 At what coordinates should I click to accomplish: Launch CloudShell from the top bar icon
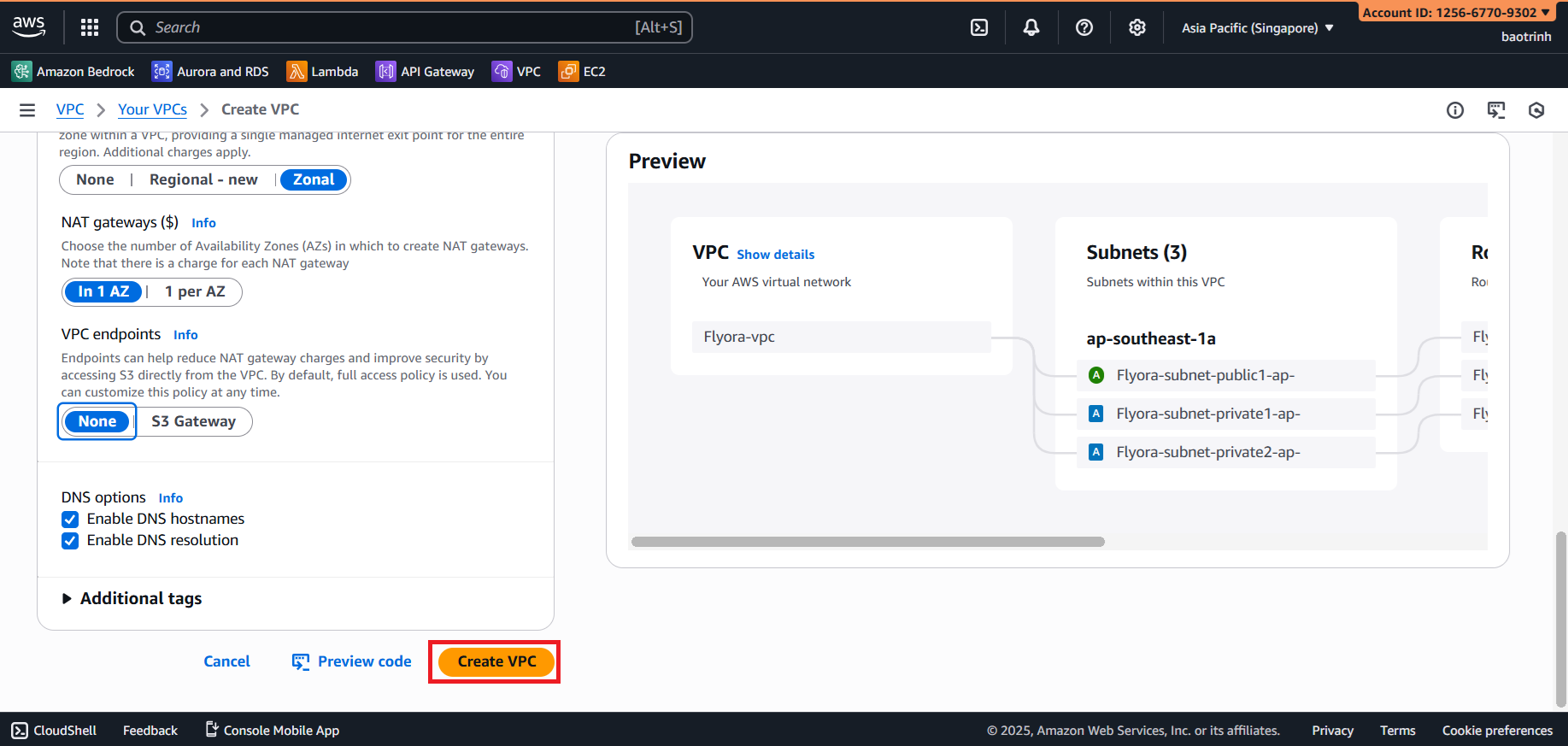pyautogui.click(x=979, y=27)
